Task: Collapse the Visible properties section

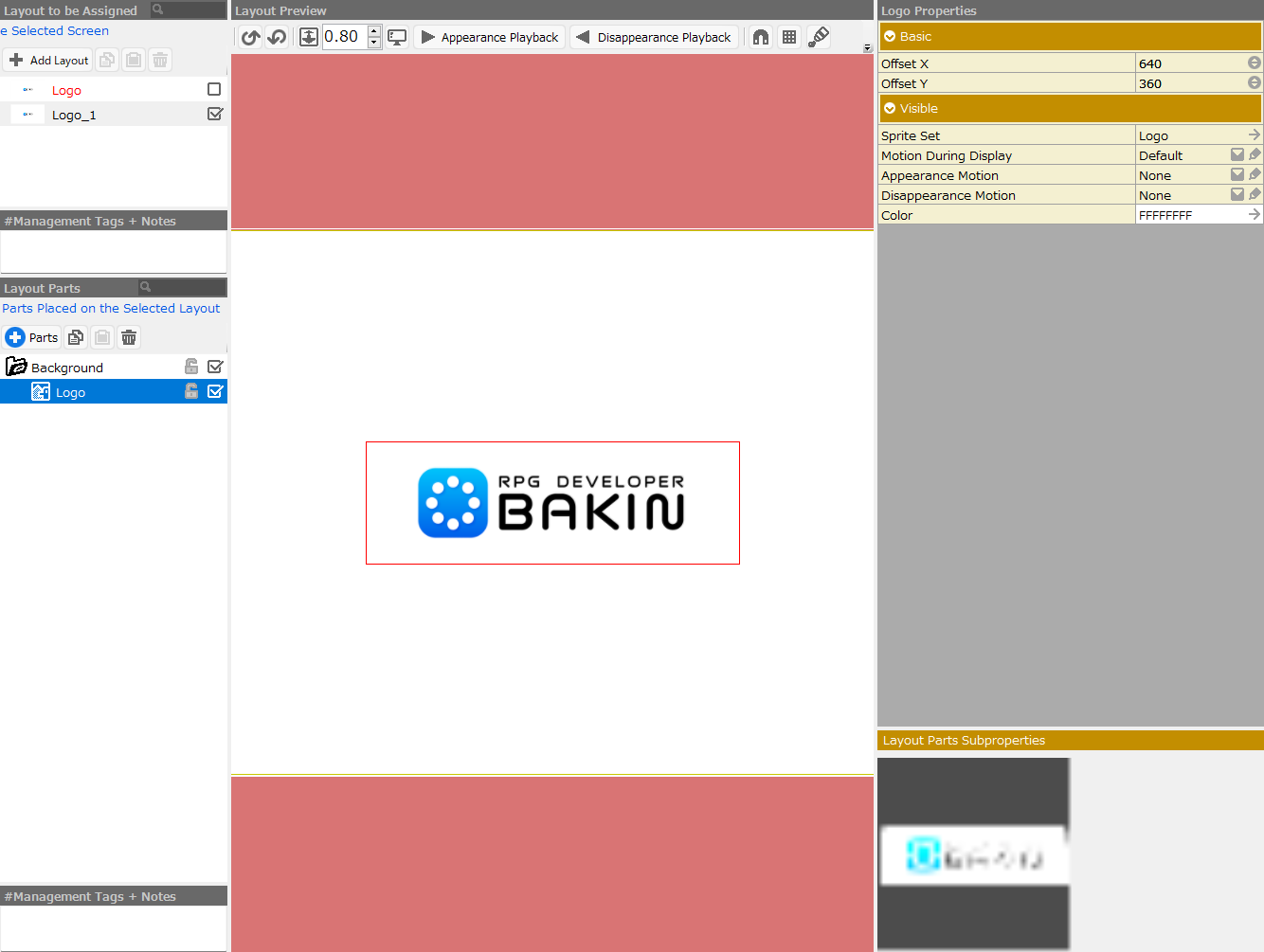Action: tap(890, 108)
